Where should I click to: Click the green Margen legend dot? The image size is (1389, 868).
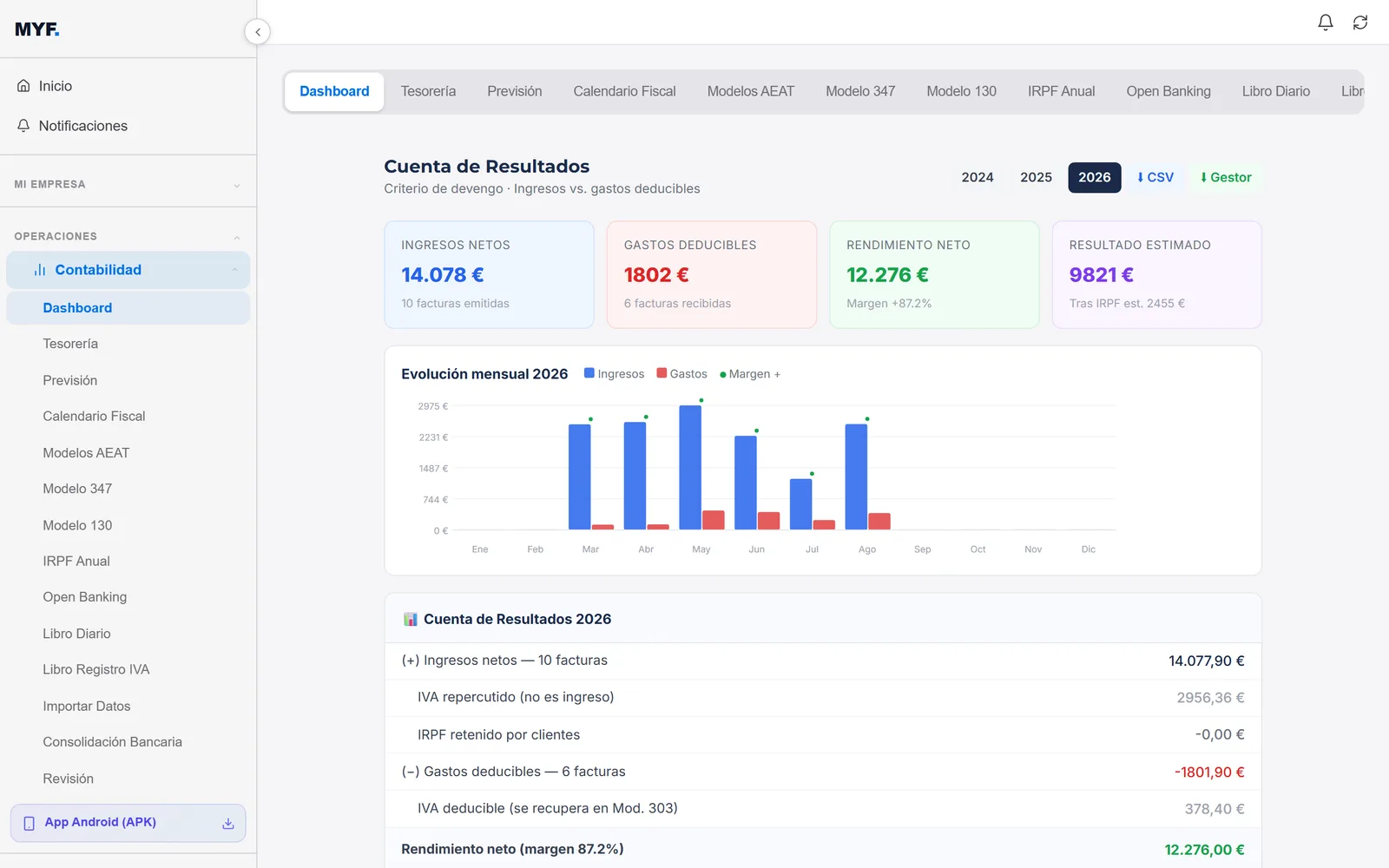pos(722,375)
